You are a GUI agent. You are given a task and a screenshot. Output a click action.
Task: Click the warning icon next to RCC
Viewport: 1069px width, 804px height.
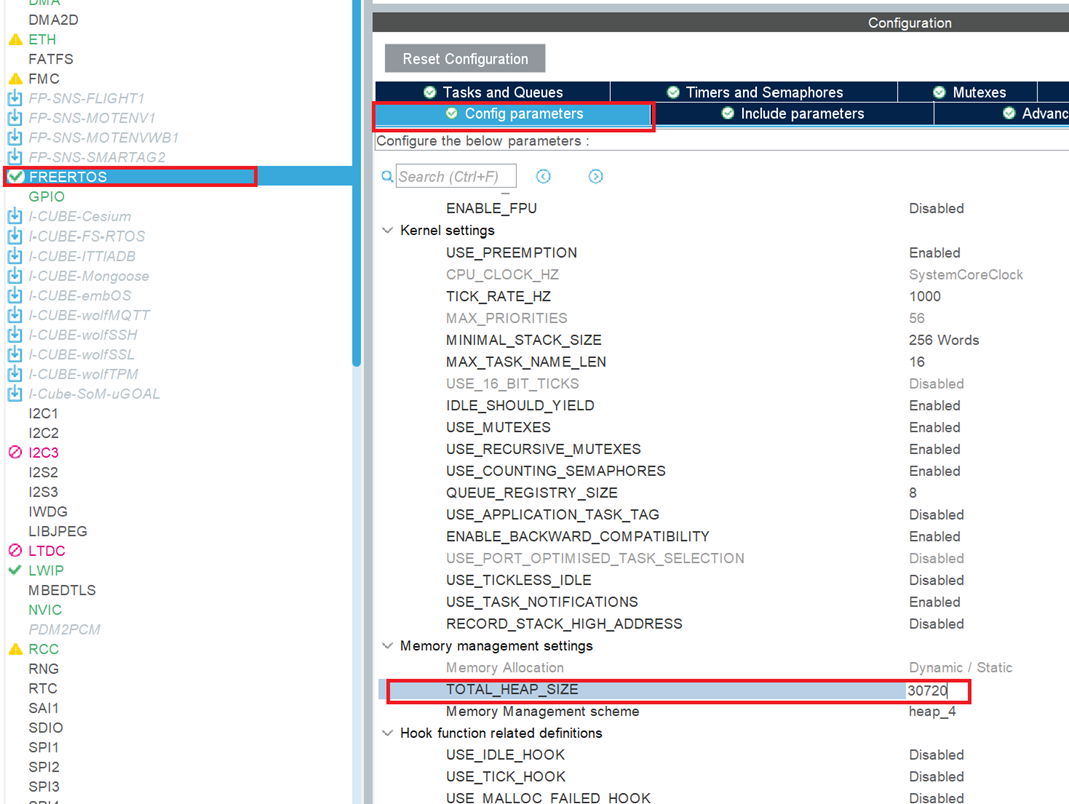point(14,649)
